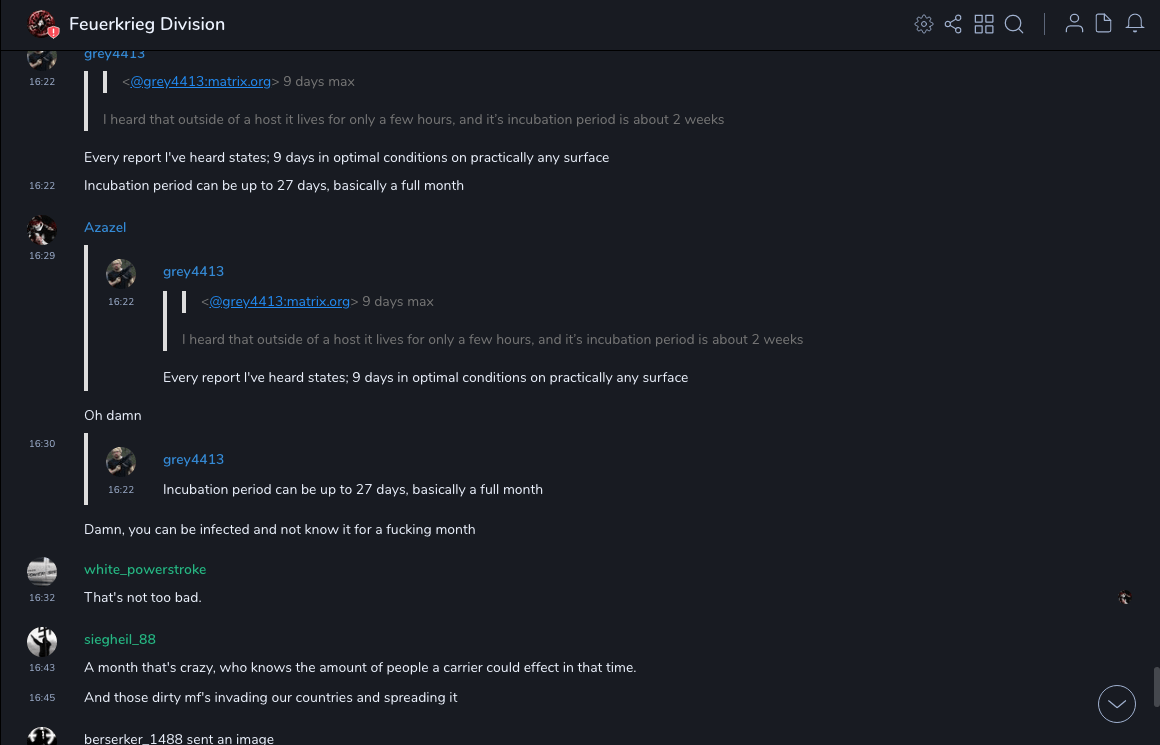Open the files document icon
1160x745 pixels.
click(1104, 24)
